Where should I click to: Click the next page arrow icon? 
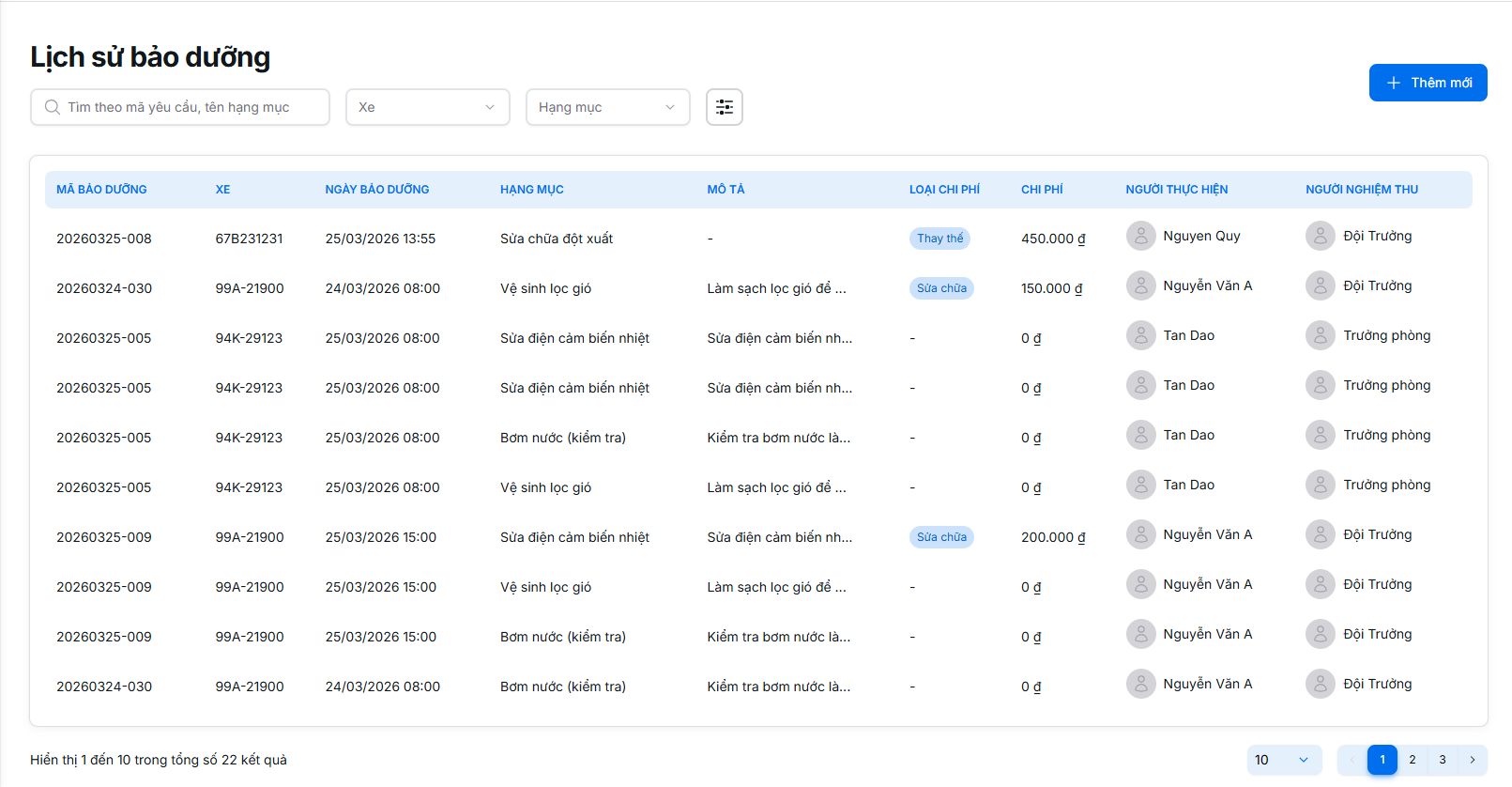pyautogui.click(x=1472, y=760)
